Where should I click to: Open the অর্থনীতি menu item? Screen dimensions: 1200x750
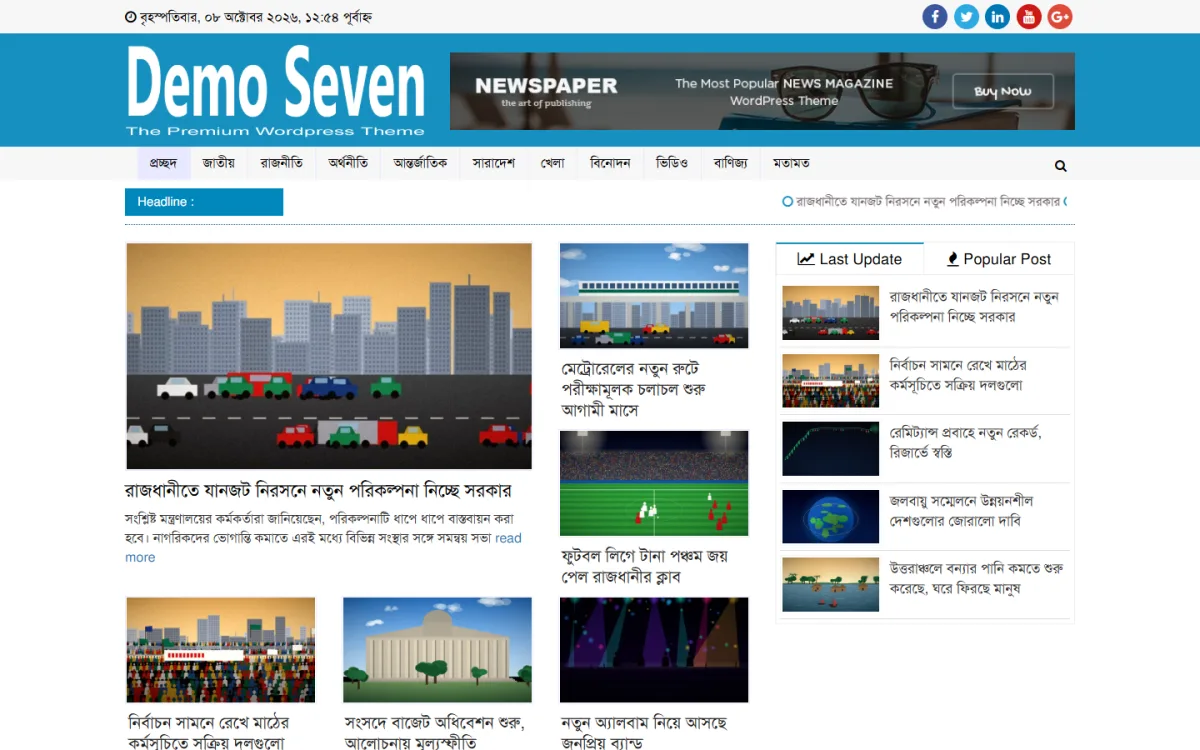click(x=348, y=163)
